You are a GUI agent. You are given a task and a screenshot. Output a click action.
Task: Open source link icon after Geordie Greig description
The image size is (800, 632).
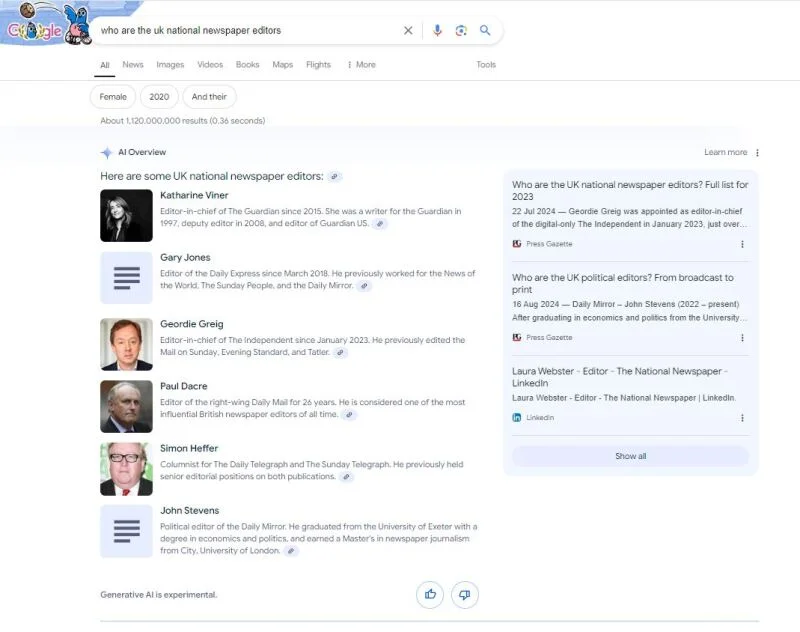click(x=340, y=352)
